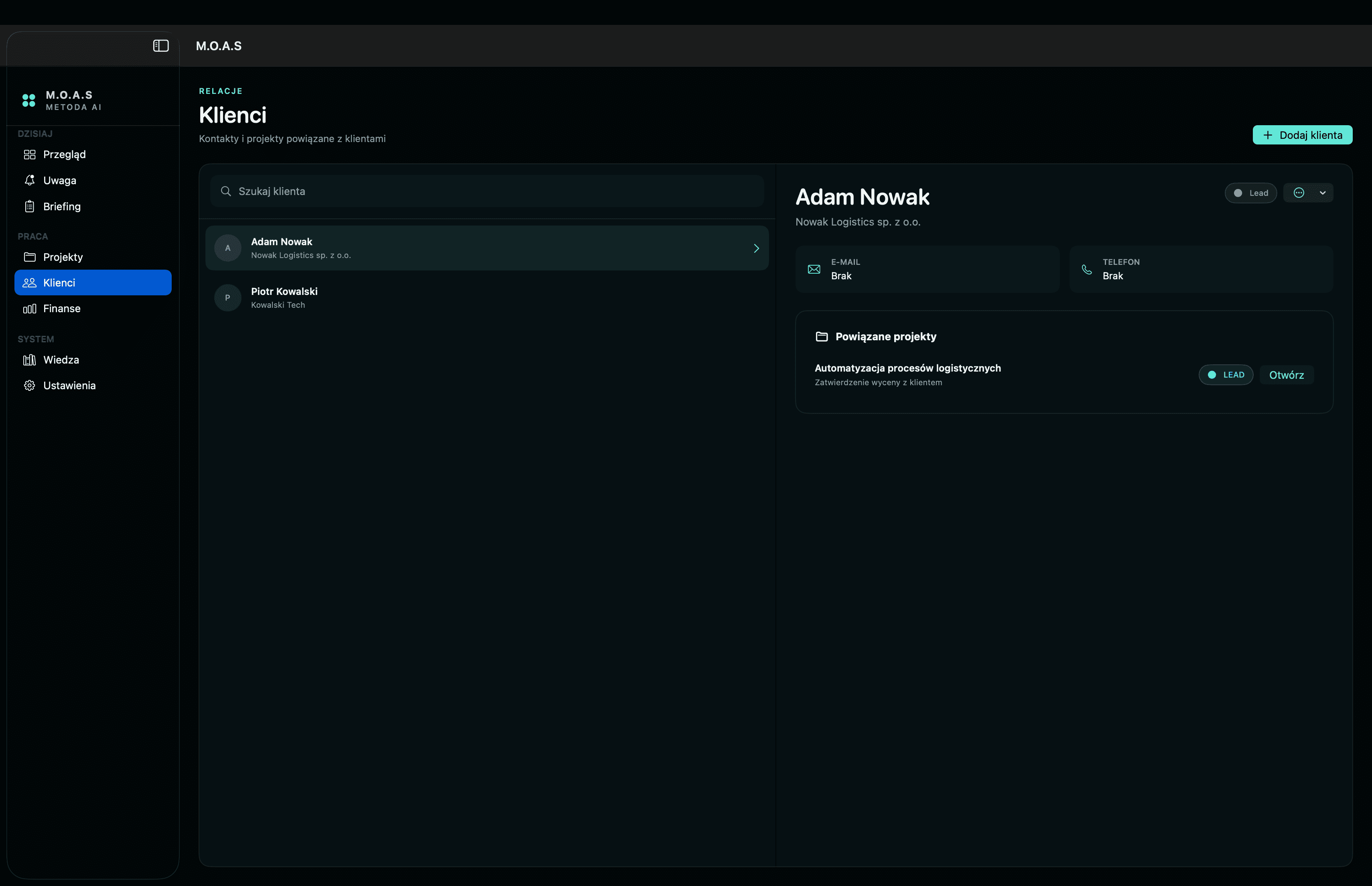Open the Wiedza knowledge section
1372x886 pixels.
pyautogui.click(x=93, y=360)
